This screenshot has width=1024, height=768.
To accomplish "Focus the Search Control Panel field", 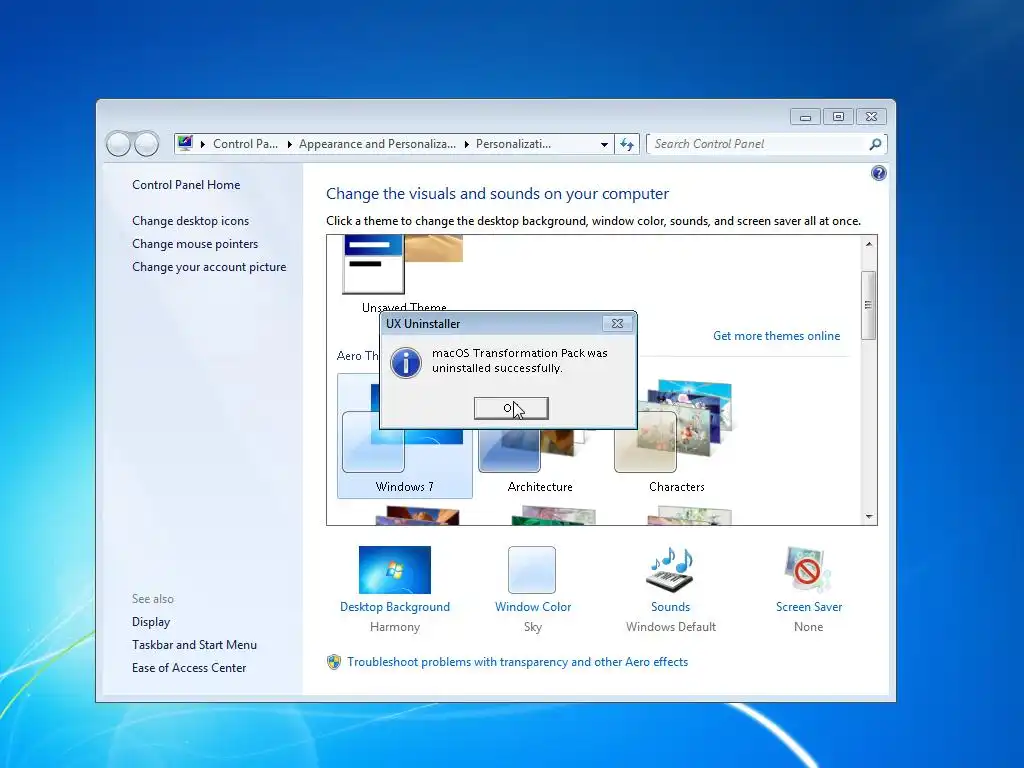I will [765, 144].
